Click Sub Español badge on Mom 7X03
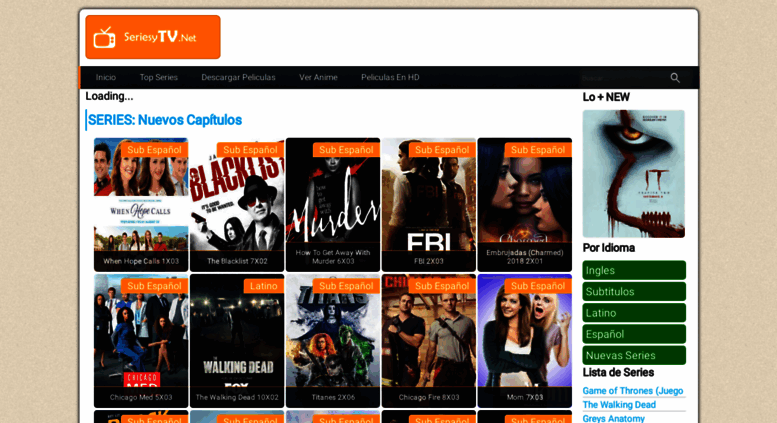Image resolution: width=777 pixels, height=423 pixels. click(538, 286)
